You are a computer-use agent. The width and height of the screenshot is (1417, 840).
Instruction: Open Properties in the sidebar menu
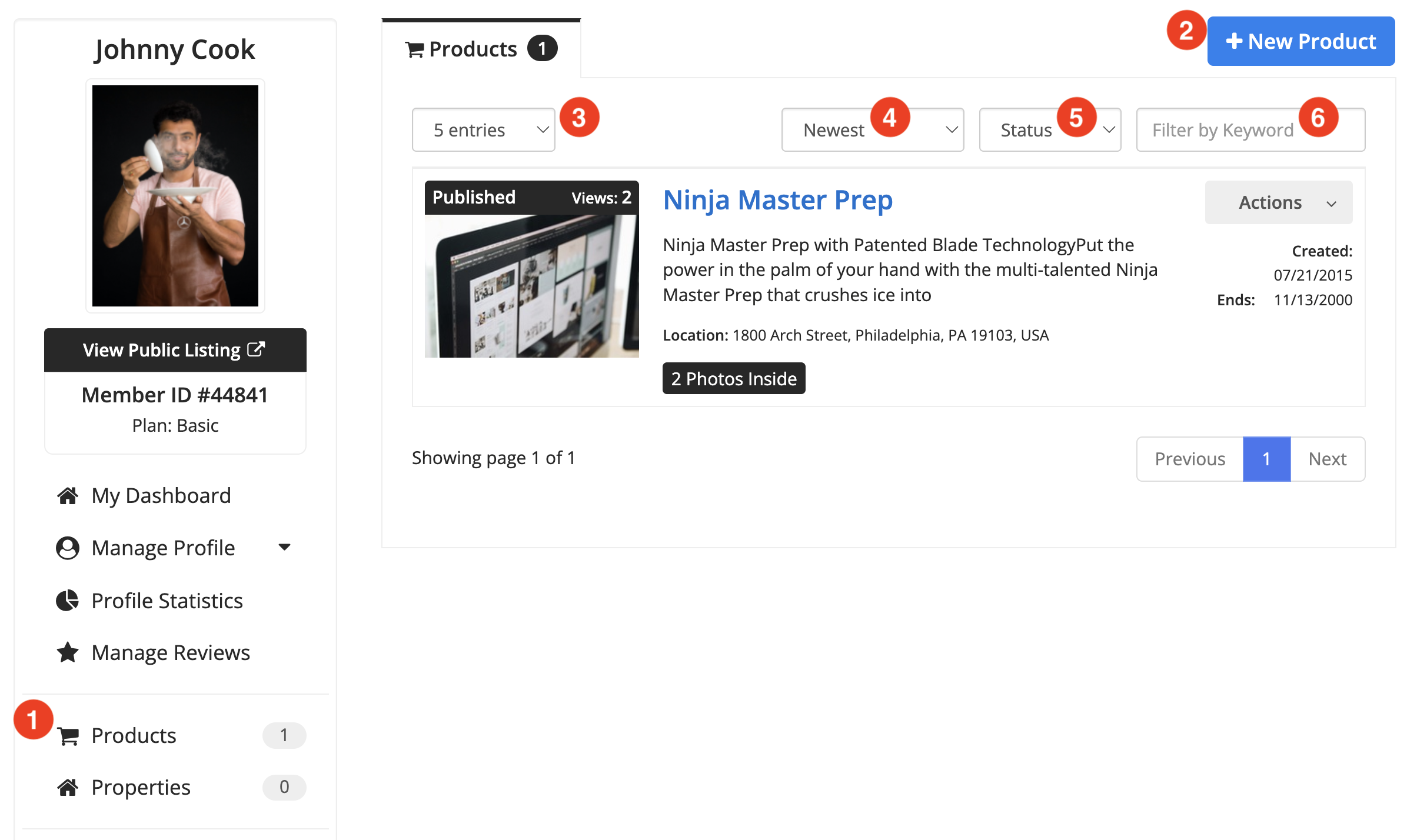pyautogui.click(x=141, y=787)
